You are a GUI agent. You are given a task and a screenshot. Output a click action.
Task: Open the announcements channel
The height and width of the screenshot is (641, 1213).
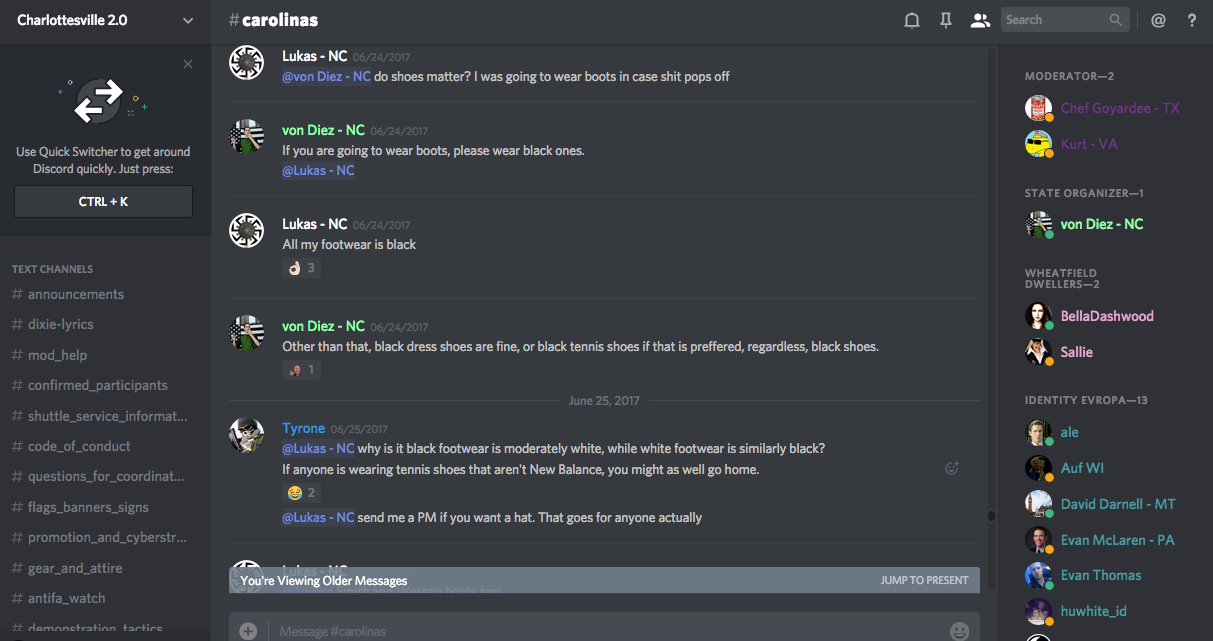tap(76, 294)
